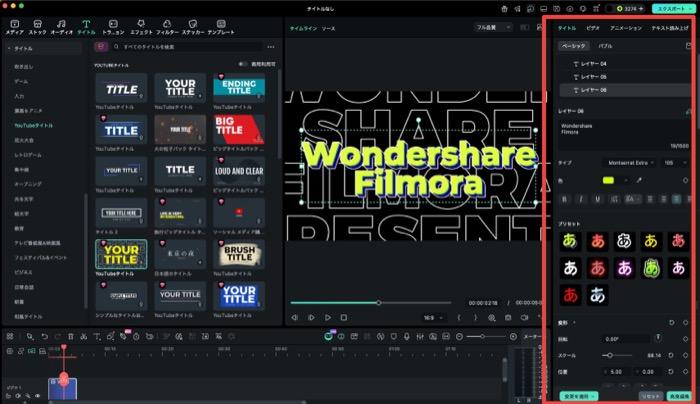Image resolution: width=700 pixels, height=404 pixels.
Task: Open the font size 105 dropdown
Action: (674, 163)
